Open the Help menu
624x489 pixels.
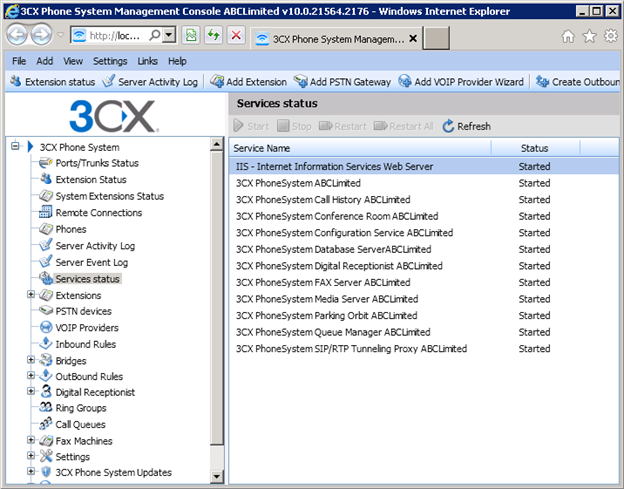tap(177, 61)
